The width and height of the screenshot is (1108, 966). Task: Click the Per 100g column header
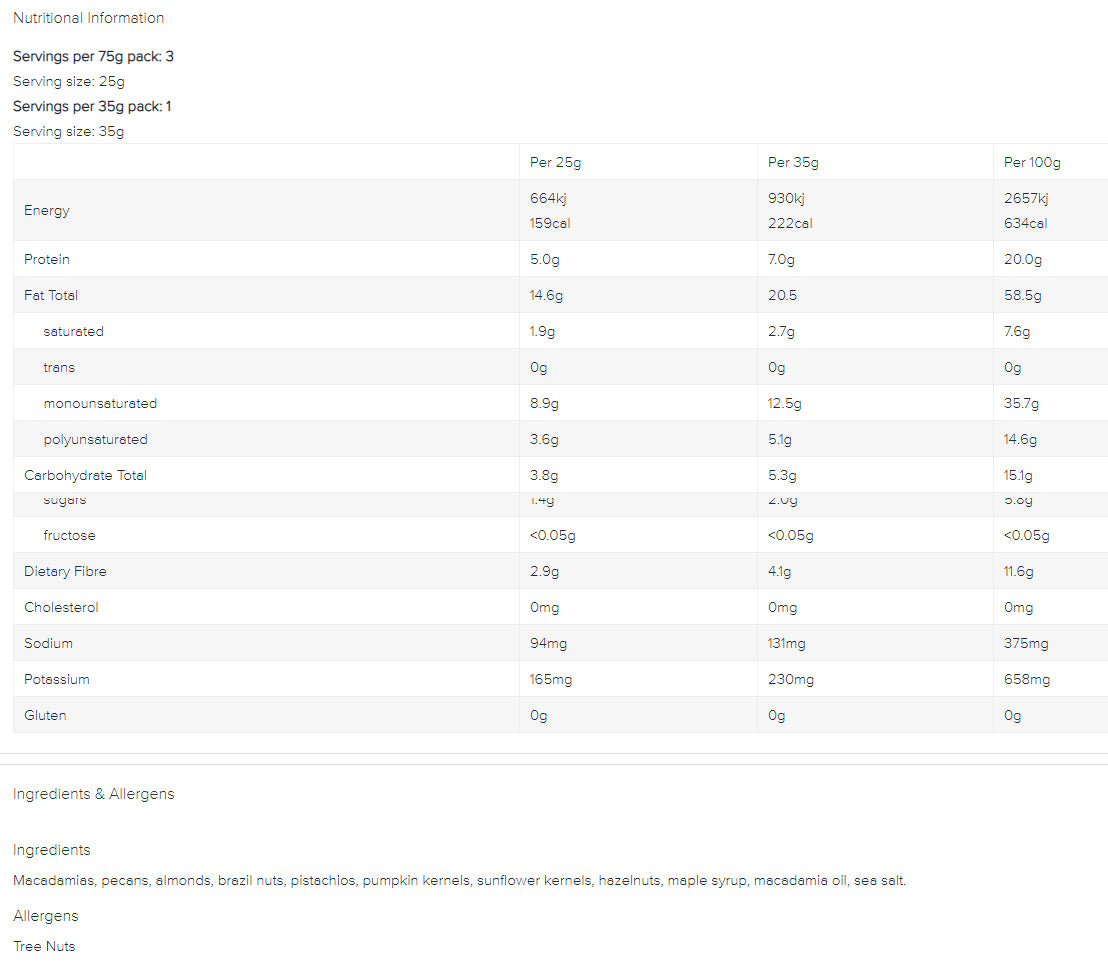[x=1032, y=162]
